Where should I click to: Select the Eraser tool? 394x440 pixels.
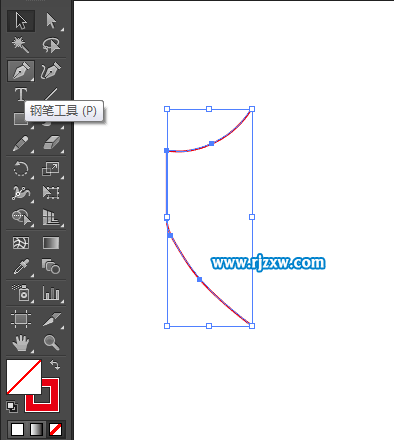(51, 144)
